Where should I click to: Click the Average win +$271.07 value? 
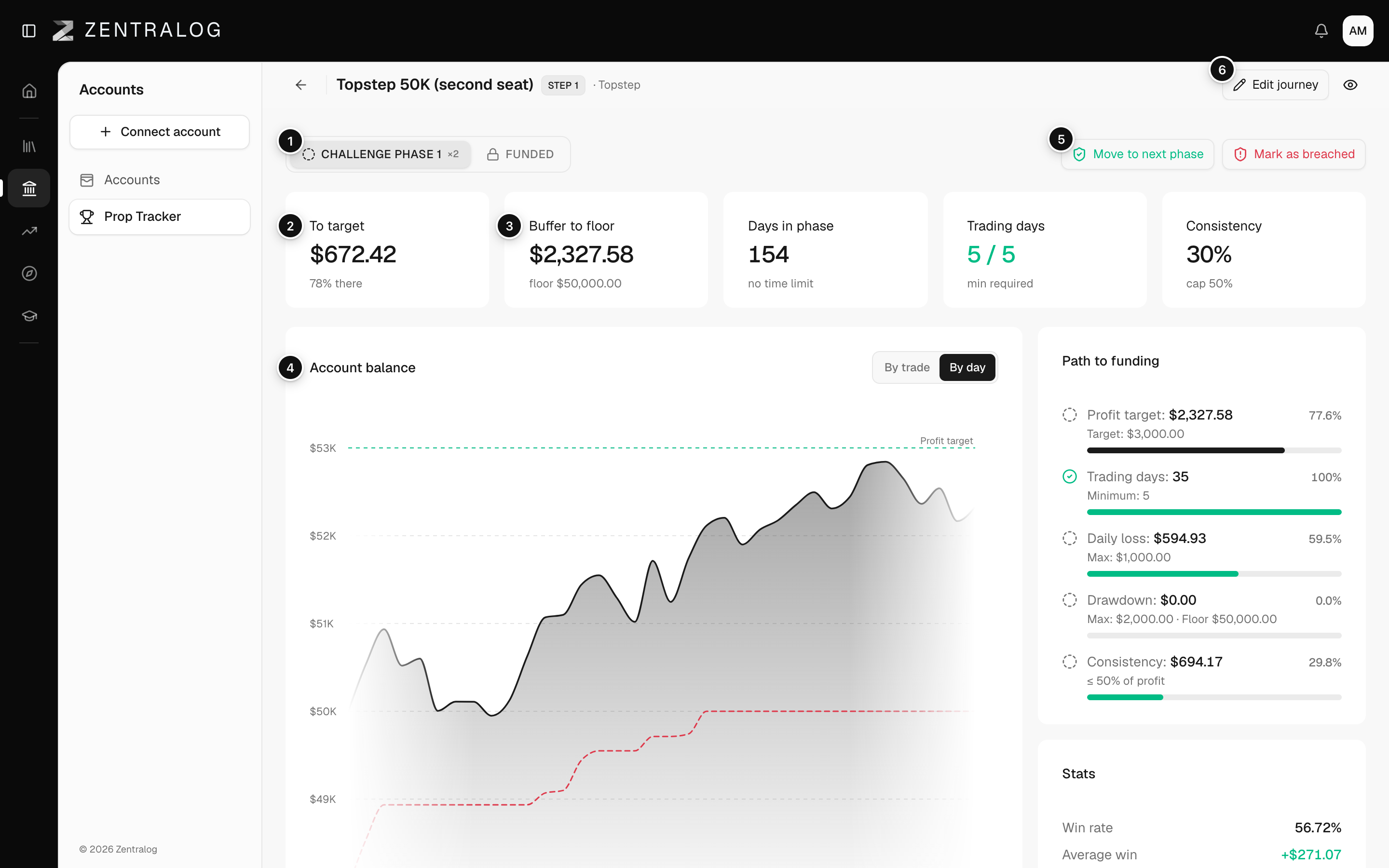[x=1311, y=855]
